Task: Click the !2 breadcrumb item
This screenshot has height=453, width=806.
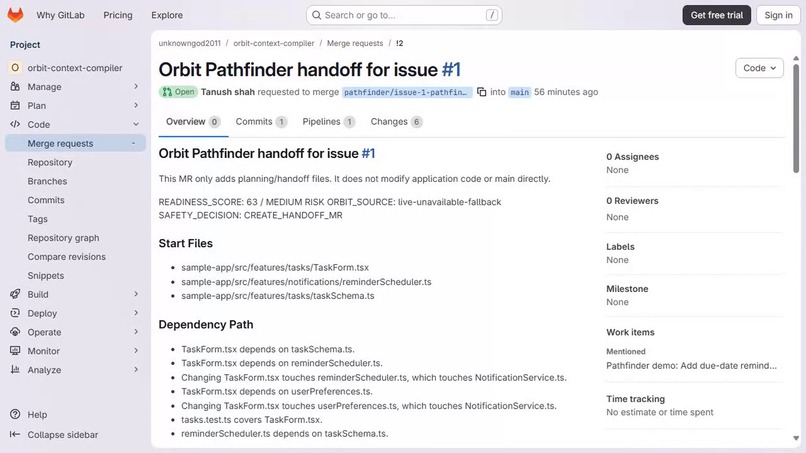Action: tap(399, 43)
